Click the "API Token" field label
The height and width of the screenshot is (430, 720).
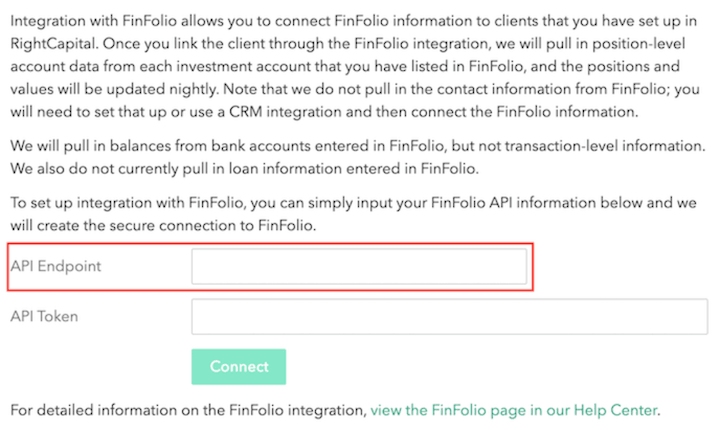(x=45, y=317)
